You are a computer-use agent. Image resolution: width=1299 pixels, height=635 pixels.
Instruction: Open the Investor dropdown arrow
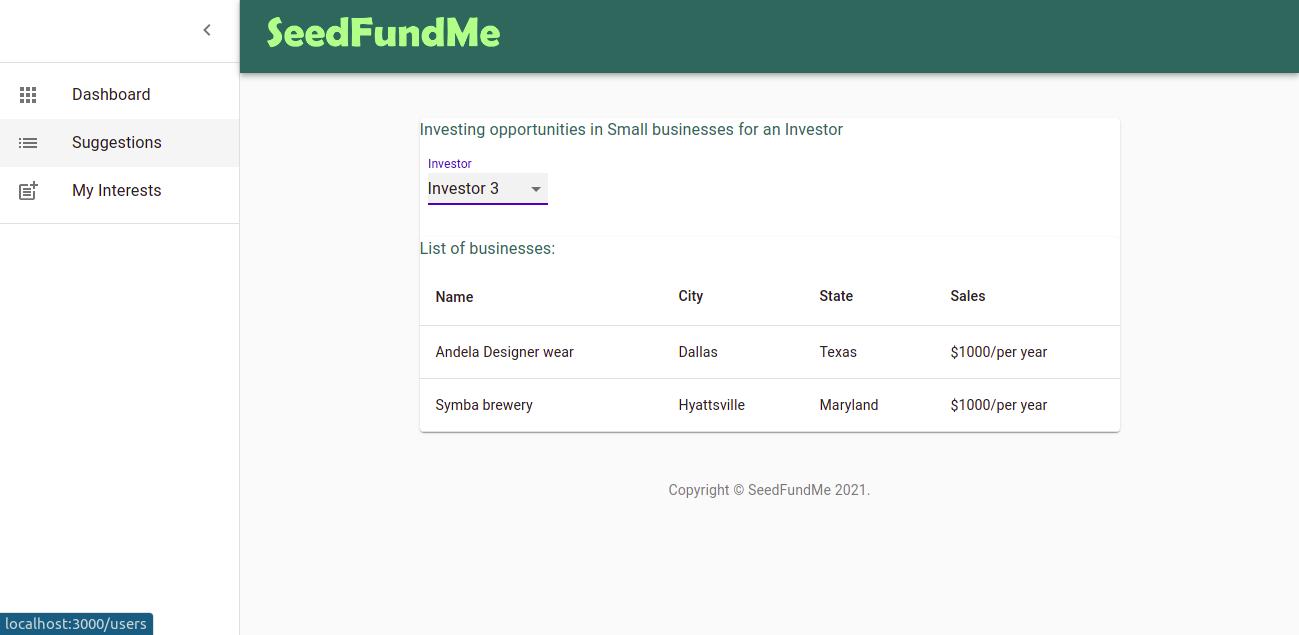pos(536,189)
